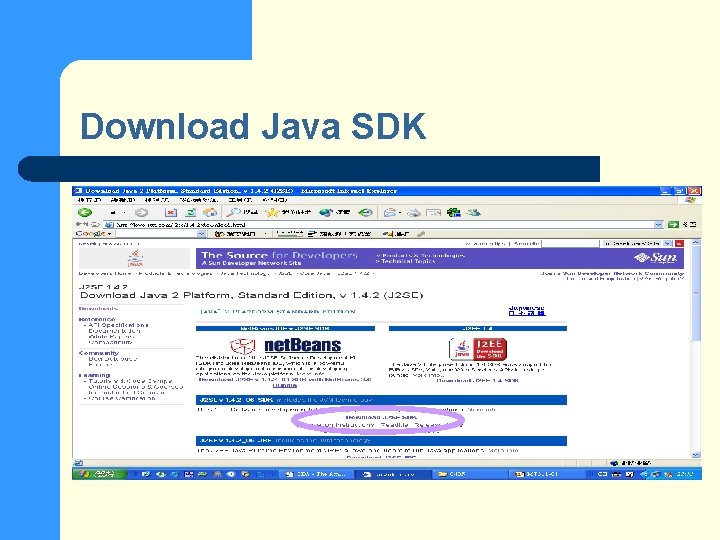Open Course Certification in the sidebar
This screenshot has height=540, width=720.
pos(122,399)
